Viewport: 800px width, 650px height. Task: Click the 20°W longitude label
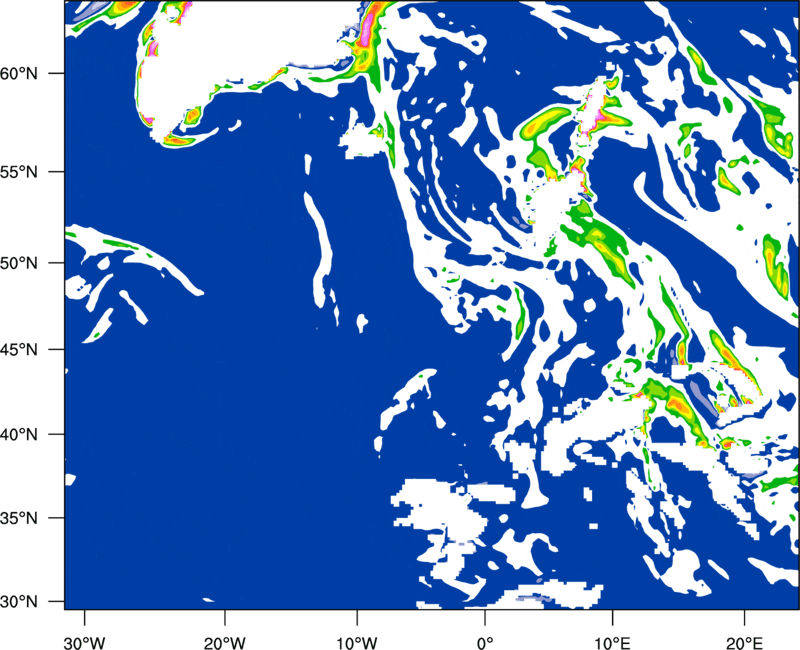point(224,643)
